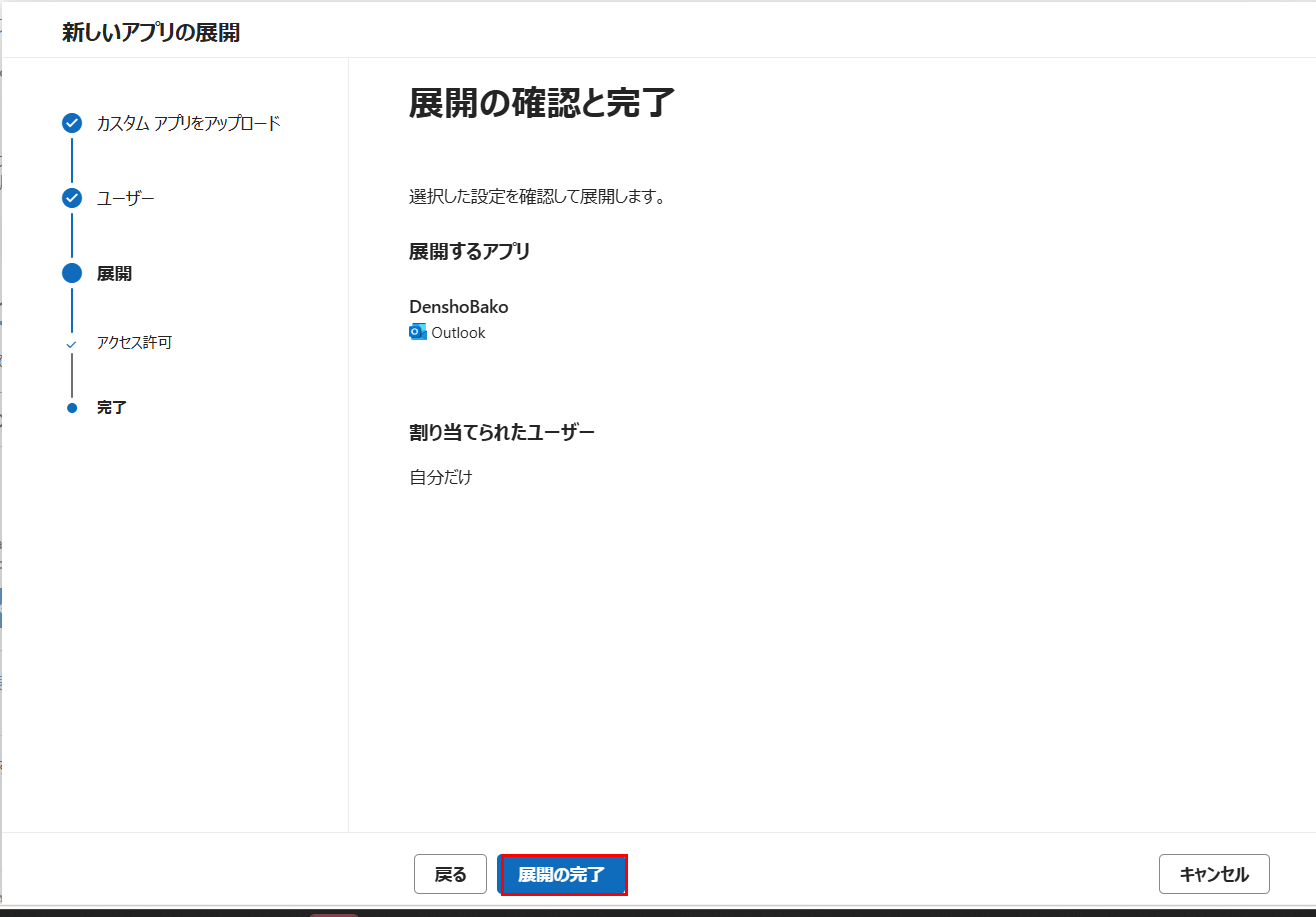
Task: Click the checkmark icon beside ユーザー
Action: [72, 198]
